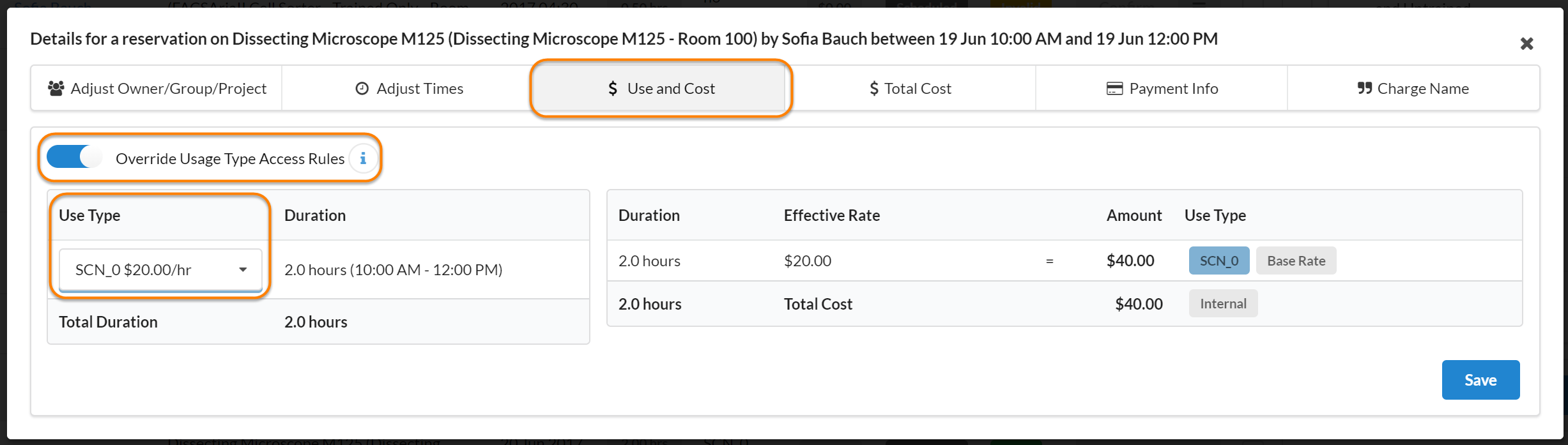Click the users icon on Adjust Owner tab
Screen dimensions: 1568x445
point(56,88)
